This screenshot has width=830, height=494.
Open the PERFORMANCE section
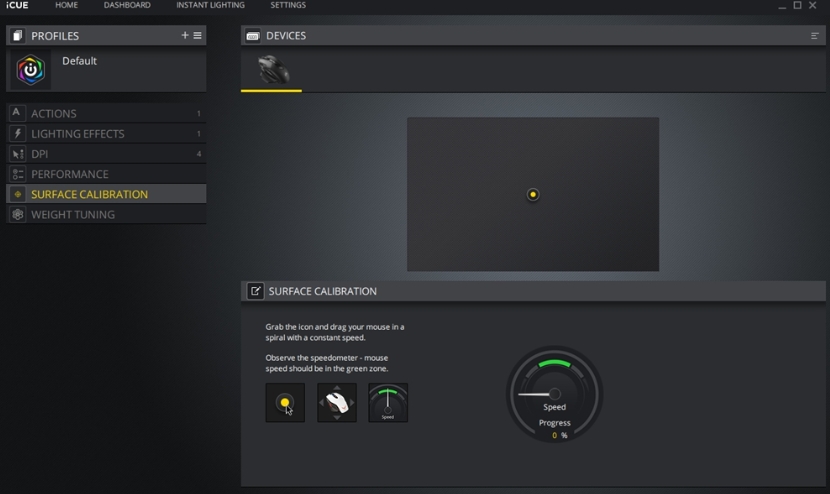[x=106, y=174]
